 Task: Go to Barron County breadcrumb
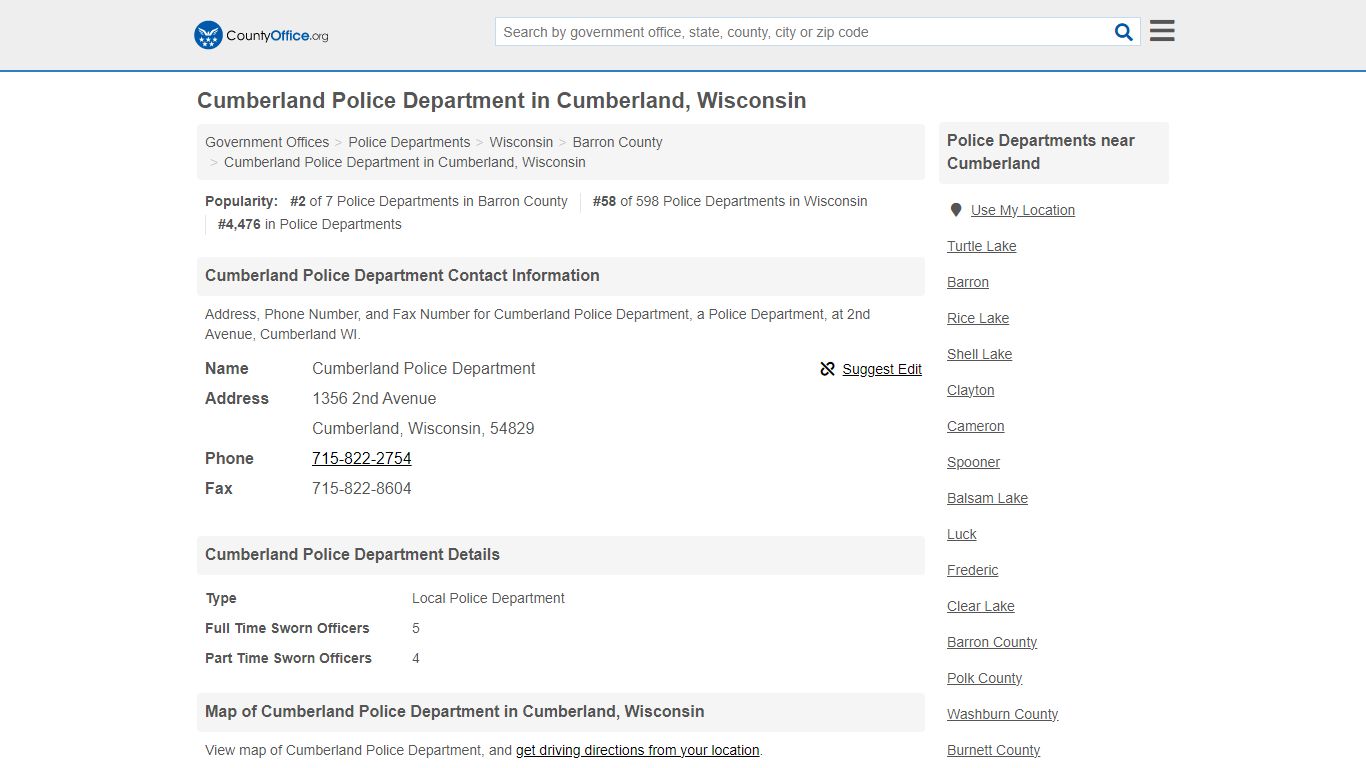[x=617, y=142]
